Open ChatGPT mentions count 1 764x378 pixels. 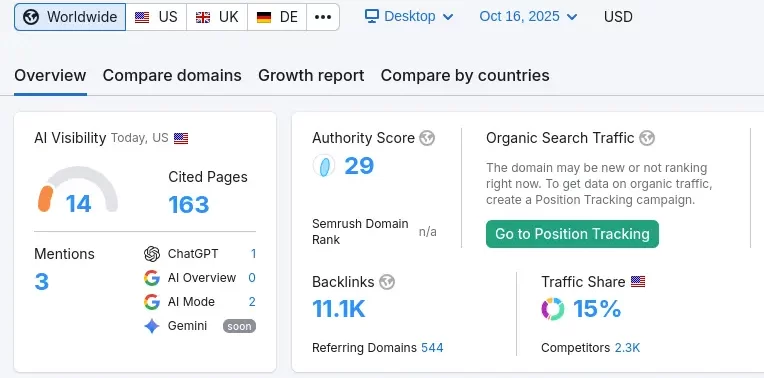(x=253, y=254)
